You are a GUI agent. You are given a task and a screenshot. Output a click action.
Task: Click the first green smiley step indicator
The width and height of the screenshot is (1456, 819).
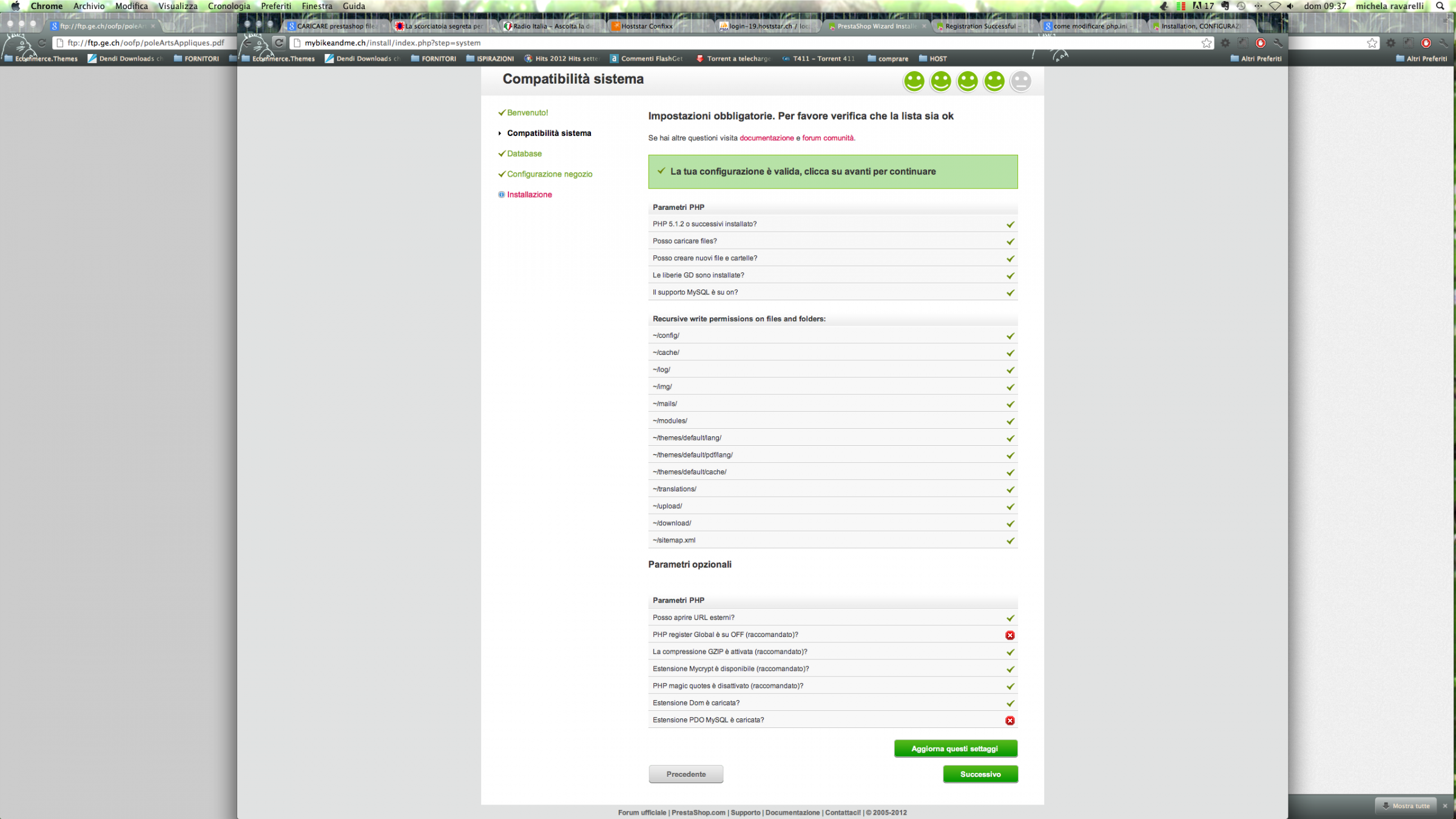tap(914, 81)
